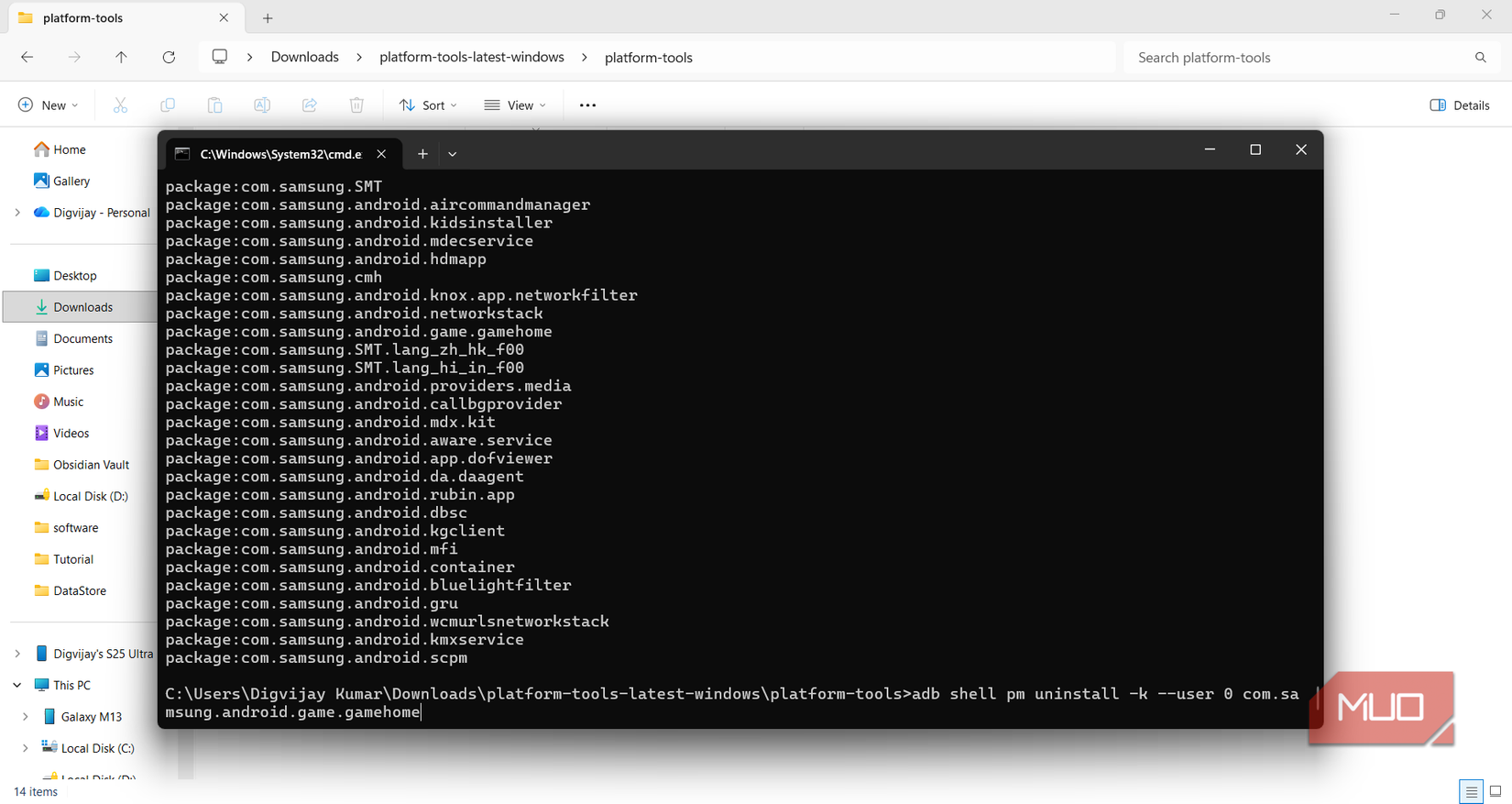Click the Delete trash icon
This screenshot has height=804, width=1512.
coord(356,105)
